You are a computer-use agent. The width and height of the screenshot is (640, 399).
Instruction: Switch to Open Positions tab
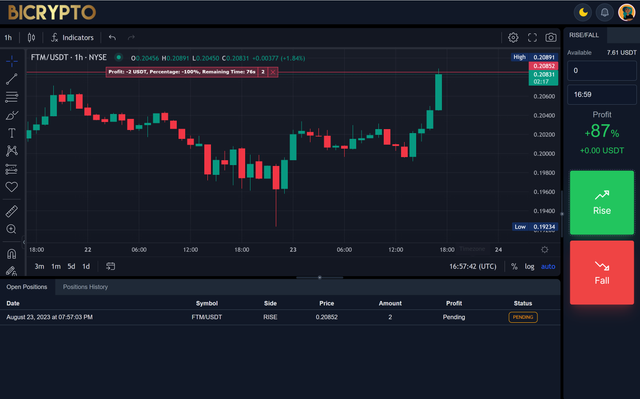27,287
